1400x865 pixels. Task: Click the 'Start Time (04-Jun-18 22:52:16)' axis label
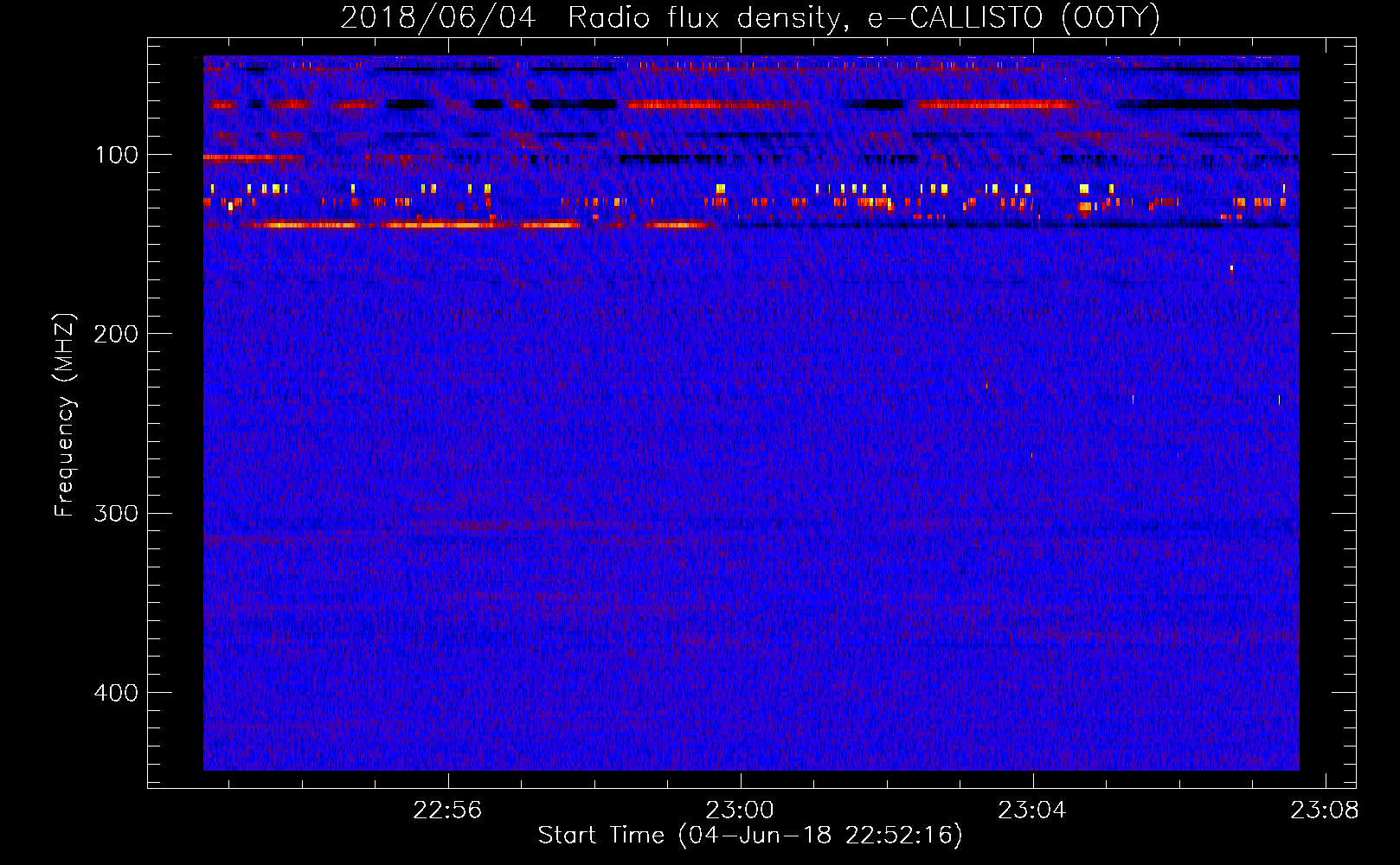[x=750, y=836]
